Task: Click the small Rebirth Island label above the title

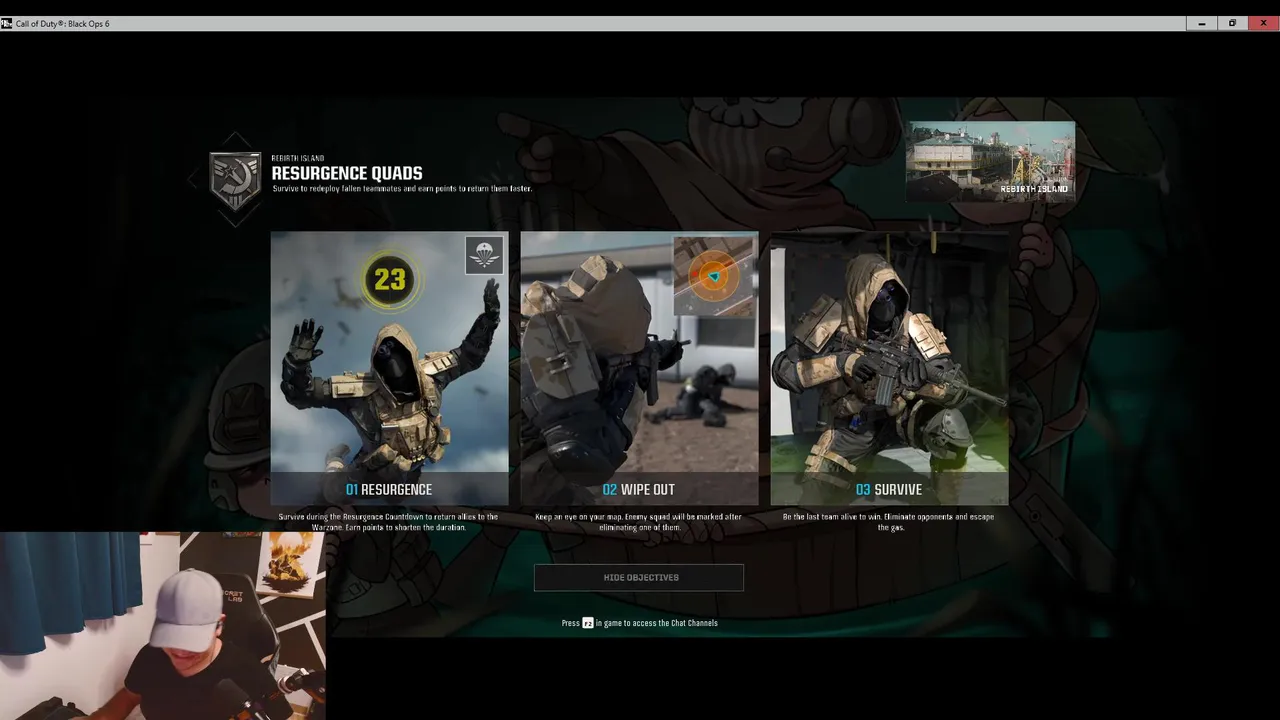Action: coord(298,158)
